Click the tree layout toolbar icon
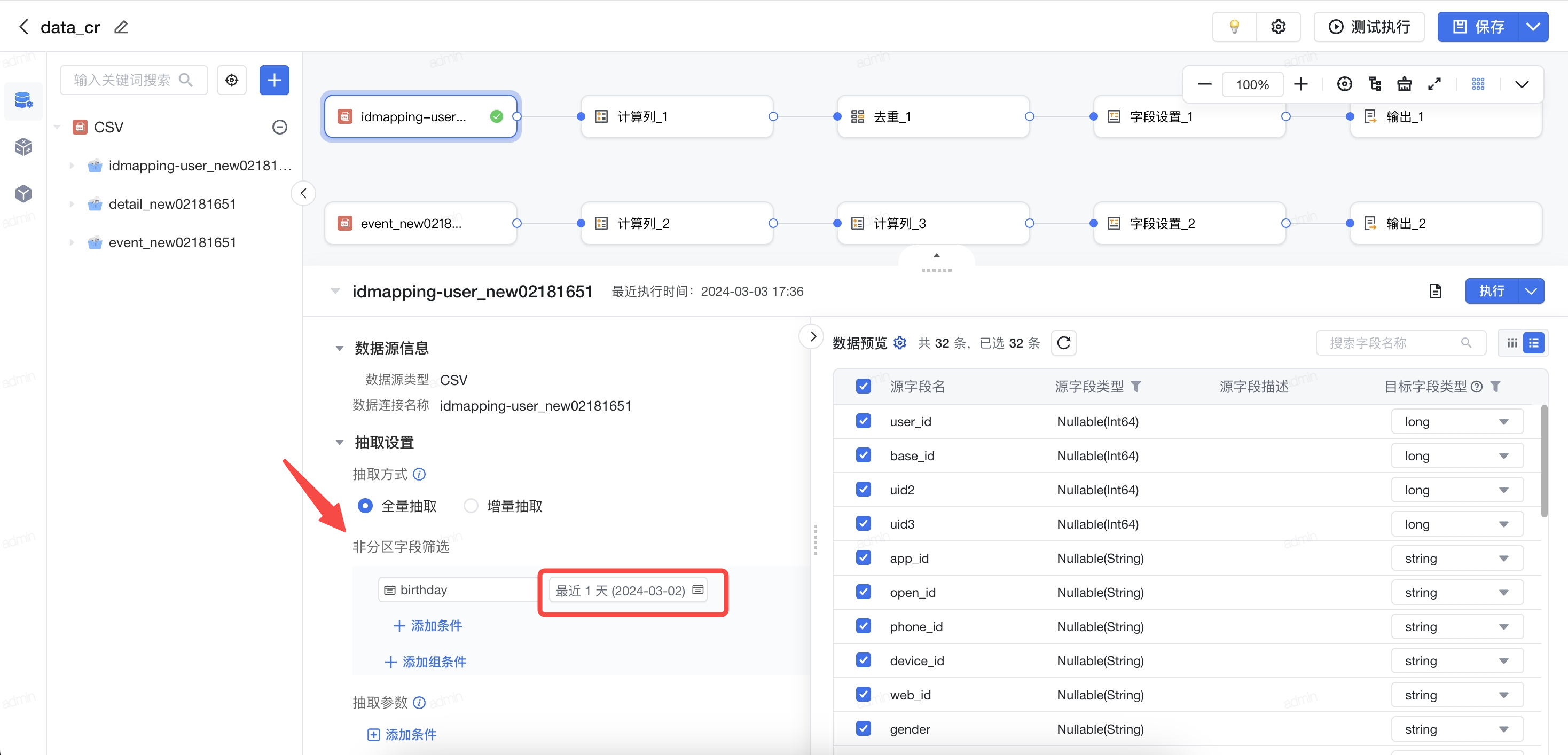This screenshot has height=755, width=1568. pos(1375,84)
